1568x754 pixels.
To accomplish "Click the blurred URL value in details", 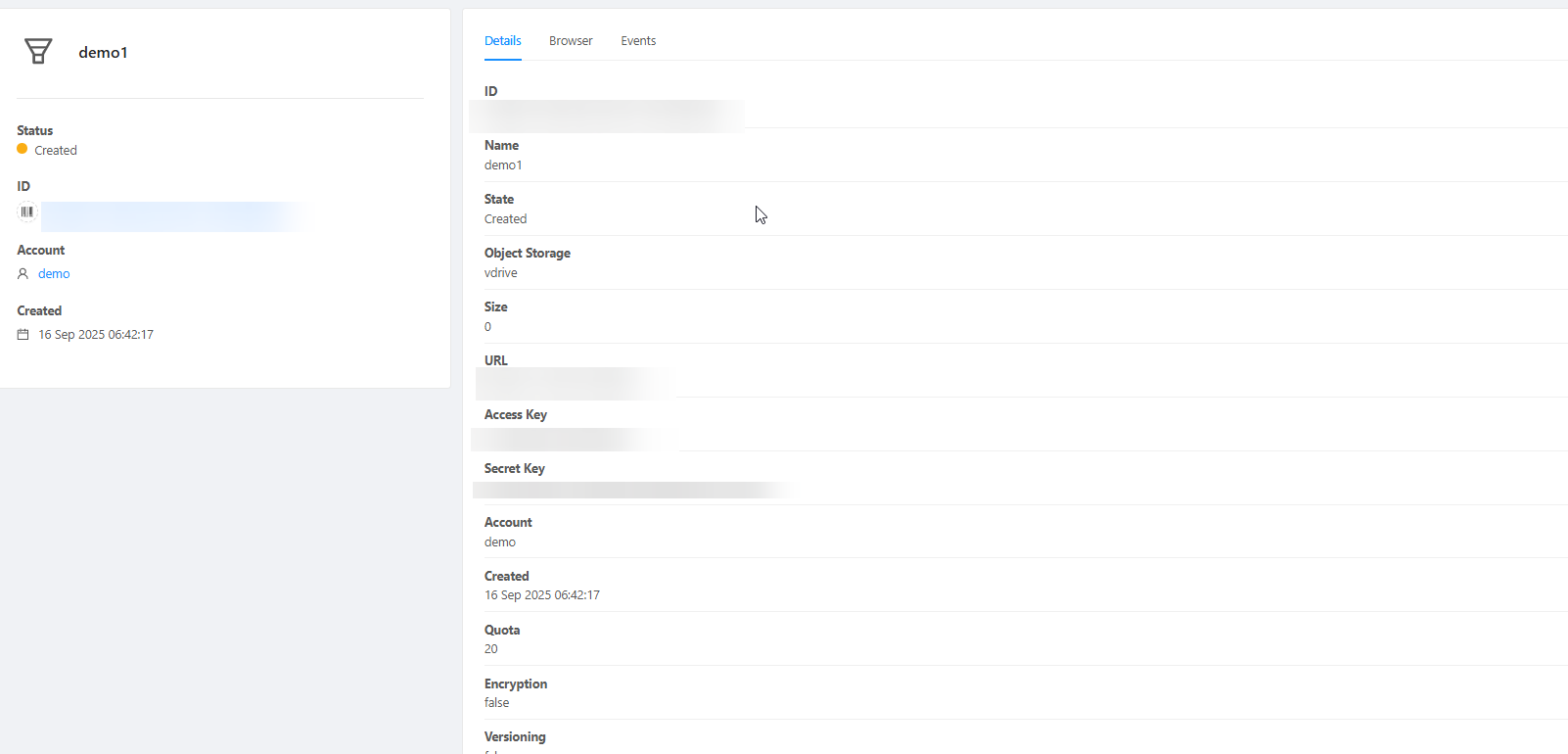I will pyautogui.click(x=575, y=383).
